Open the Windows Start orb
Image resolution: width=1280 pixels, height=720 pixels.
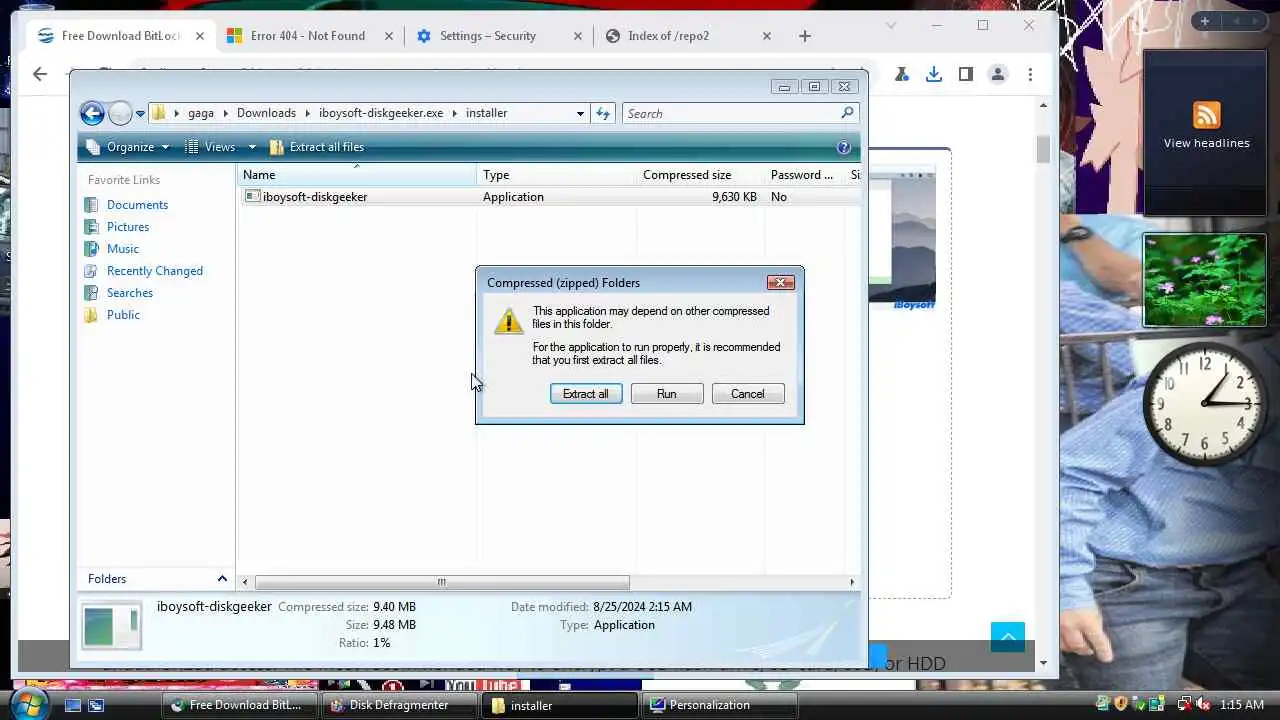[x=28, y=703]
